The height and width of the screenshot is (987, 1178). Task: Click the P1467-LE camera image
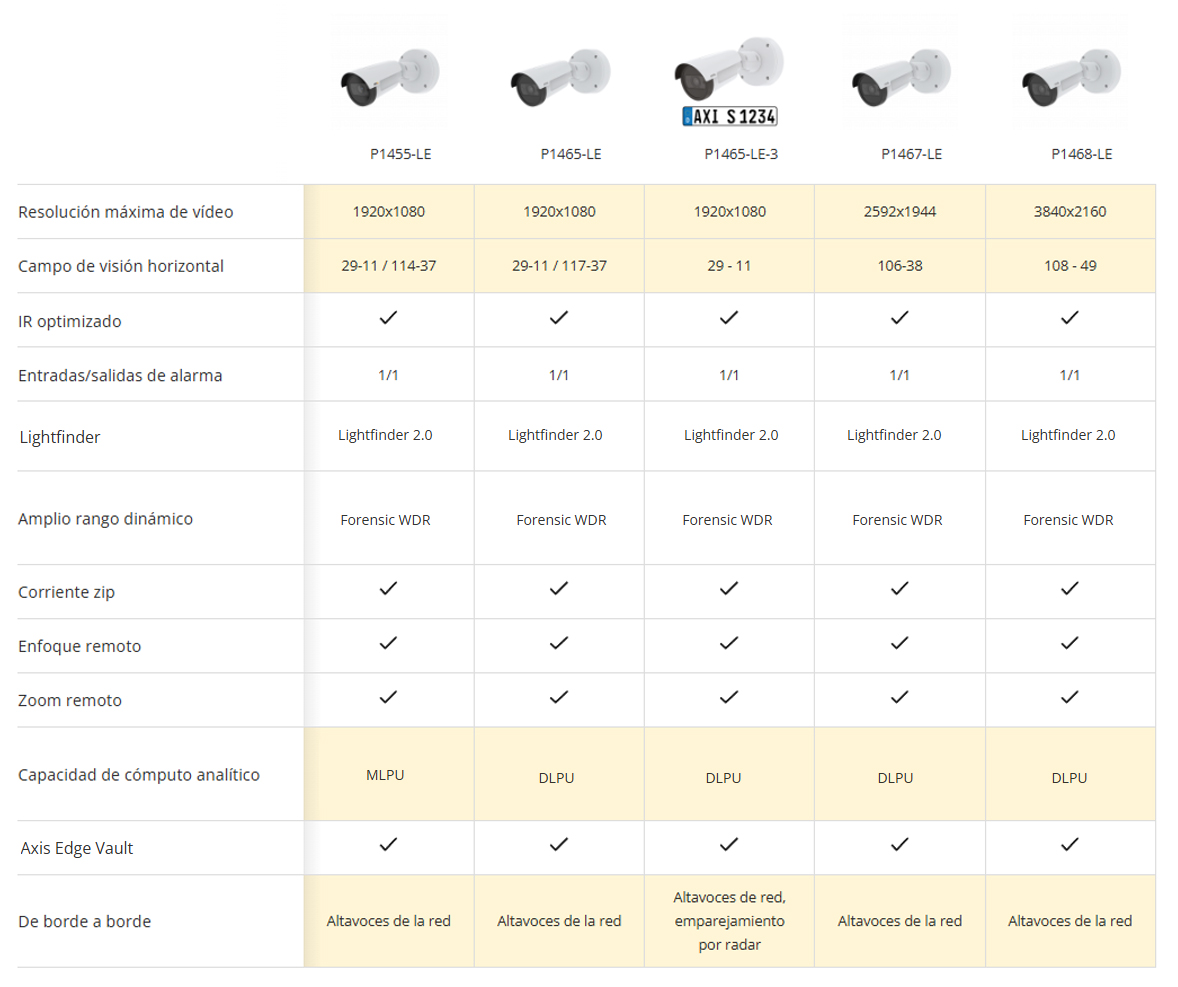pos(900,78)
